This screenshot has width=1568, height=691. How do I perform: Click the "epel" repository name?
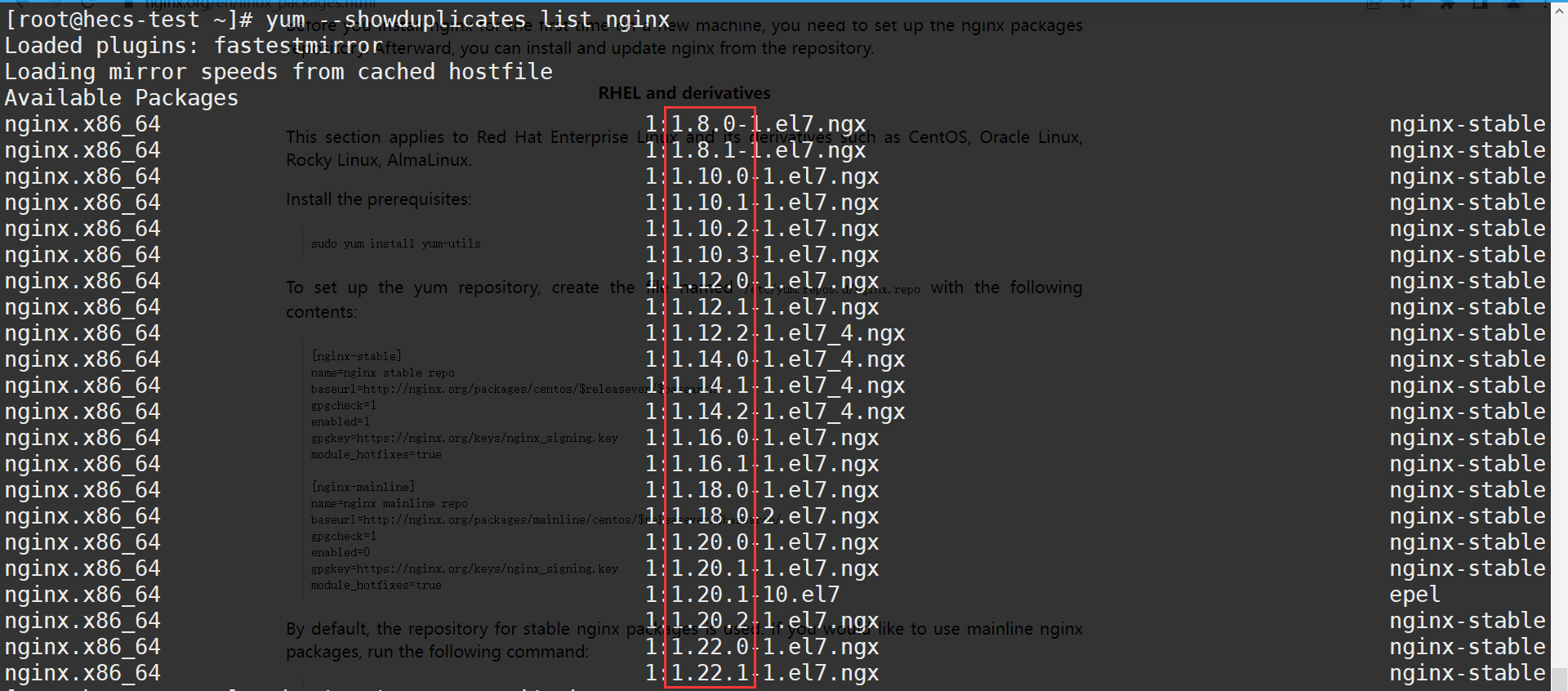[x=1414, y=595]
